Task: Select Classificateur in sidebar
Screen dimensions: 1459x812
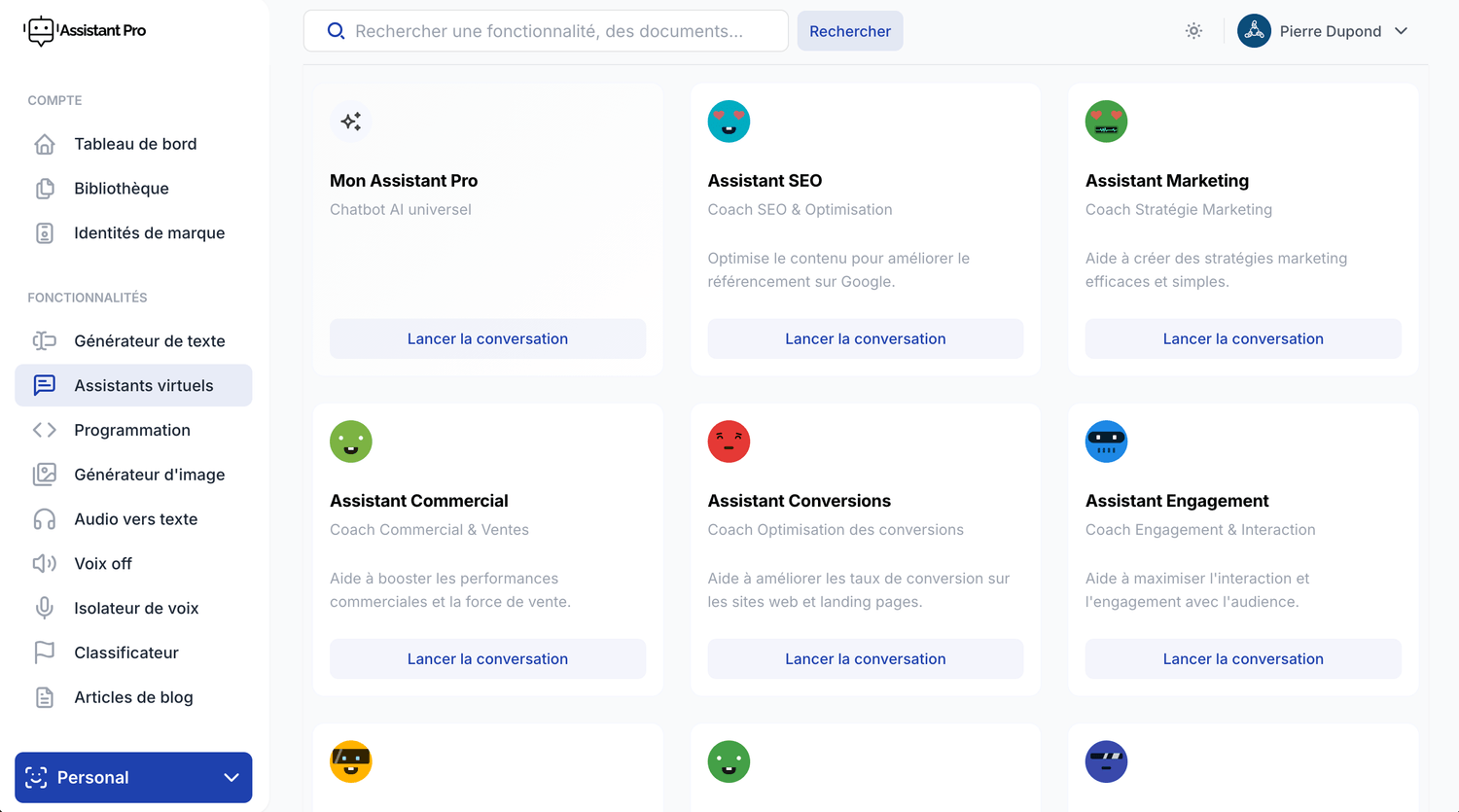Action: tap(133, 653)
